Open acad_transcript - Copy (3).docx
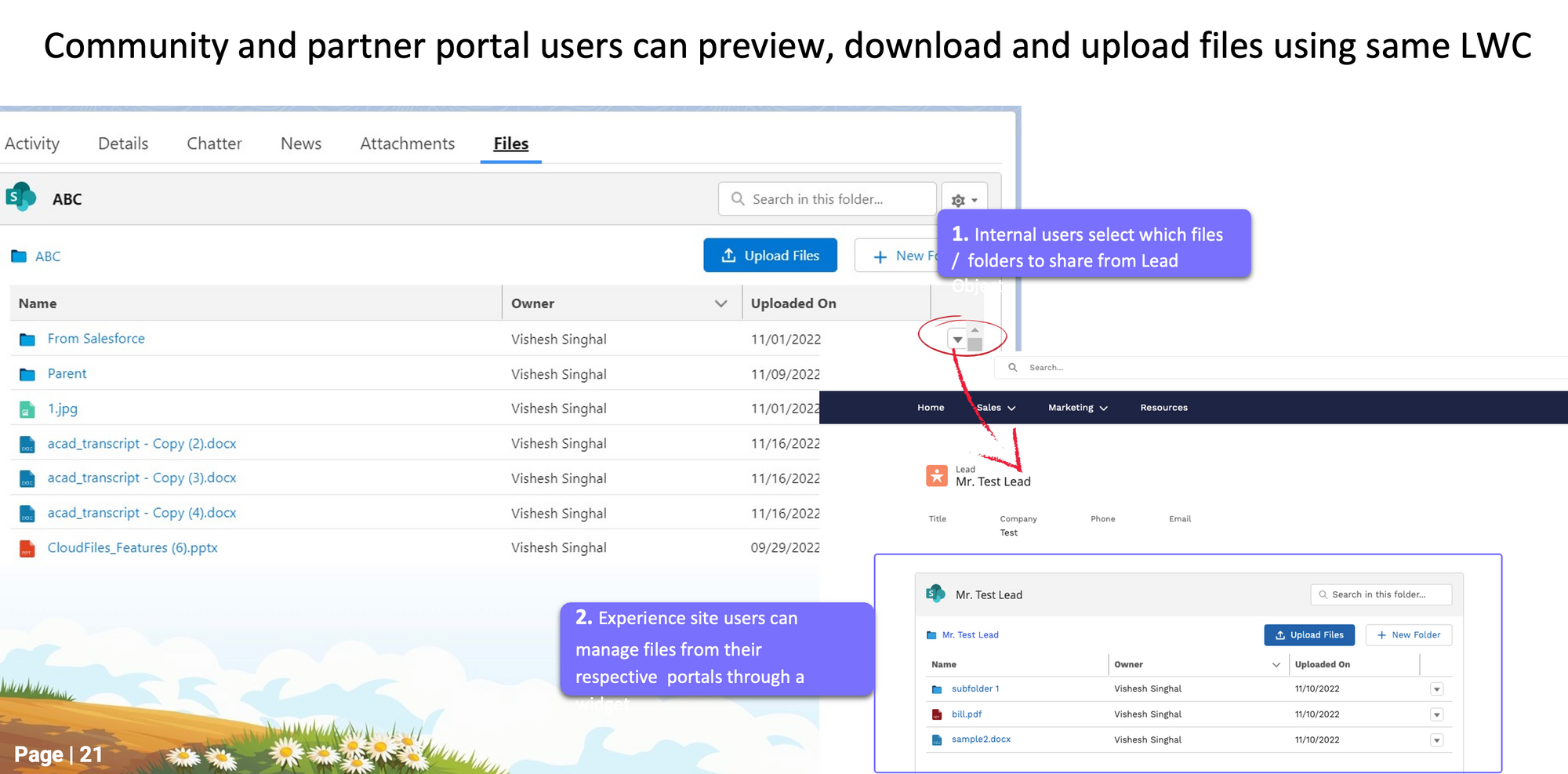Viewport: 1568px width, 774px height. click(142, 478)
